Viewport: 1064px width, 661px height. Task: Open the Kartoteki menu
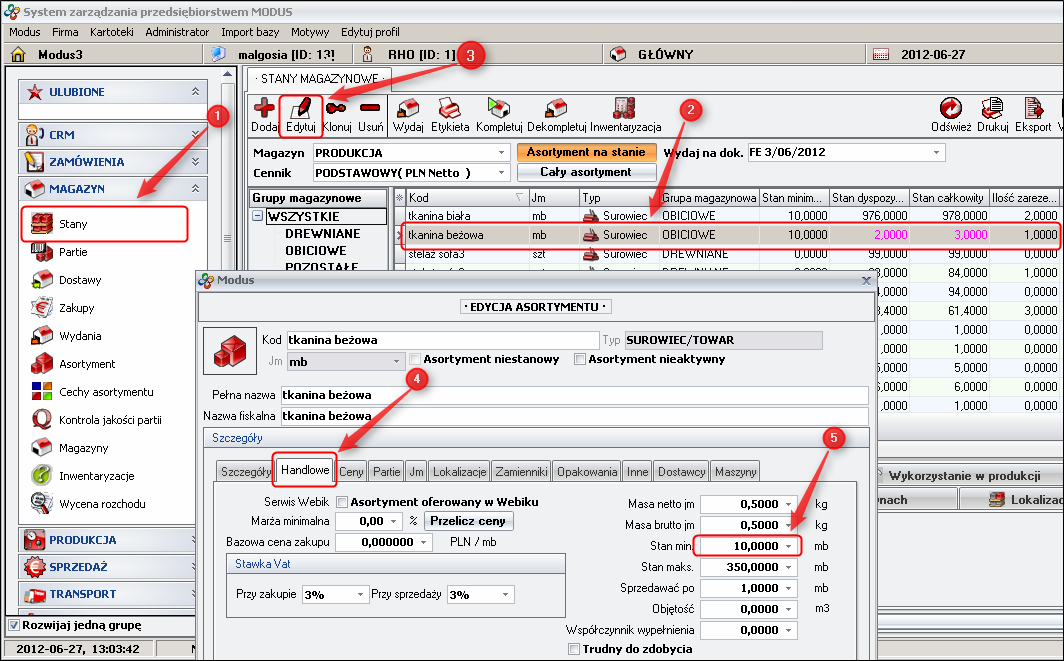pos(112,32)
